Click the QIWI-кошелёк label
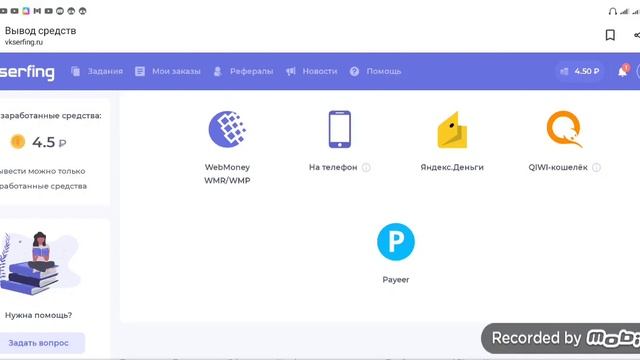640x360 pixels. (x=558, y=167)
